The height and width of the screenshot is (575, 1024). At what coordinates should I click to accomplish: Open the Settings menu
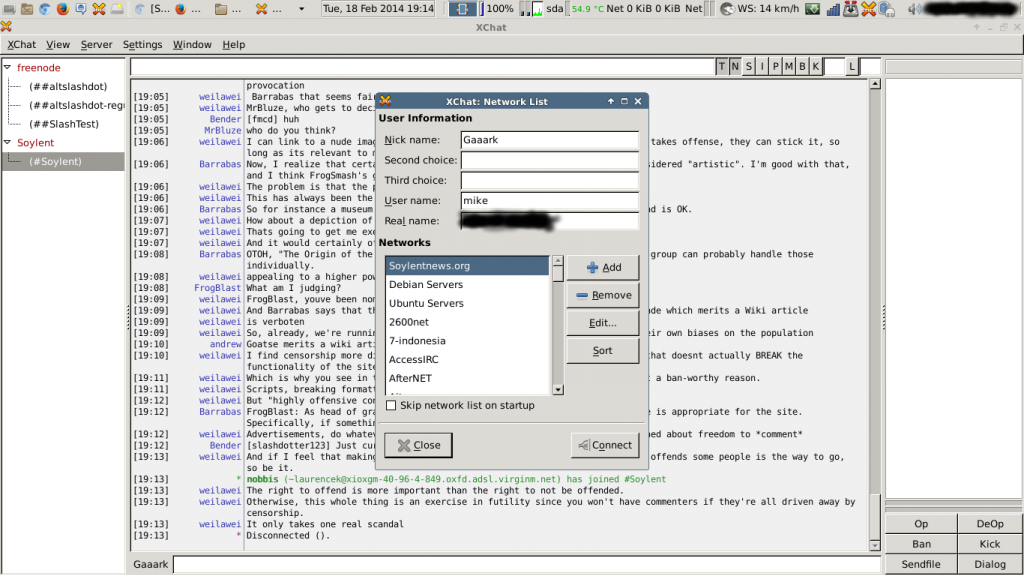[x=142, y=45]
